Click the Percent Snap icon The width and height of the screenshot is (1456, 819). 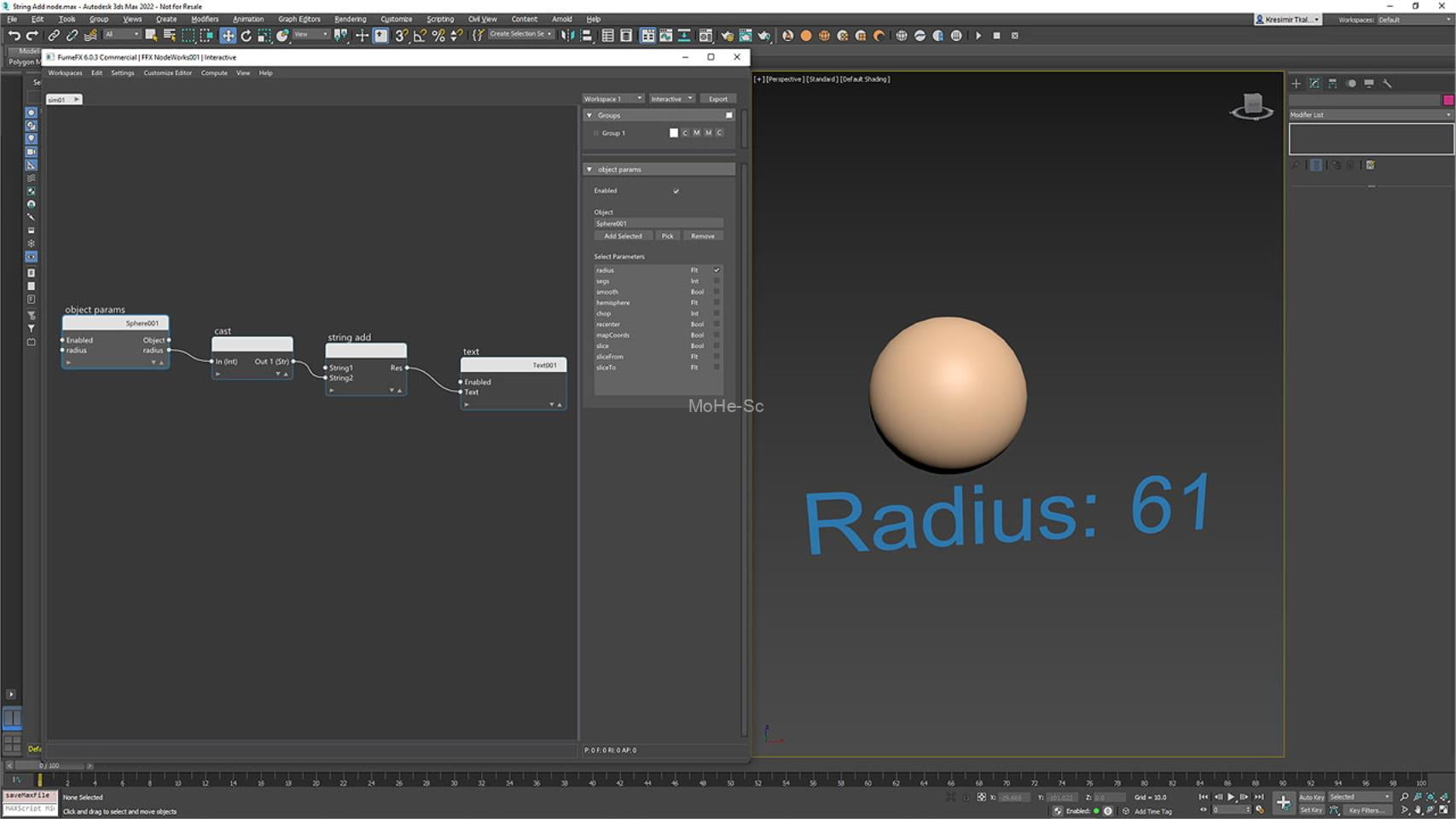pyautogui.click(x=438, y=36)
